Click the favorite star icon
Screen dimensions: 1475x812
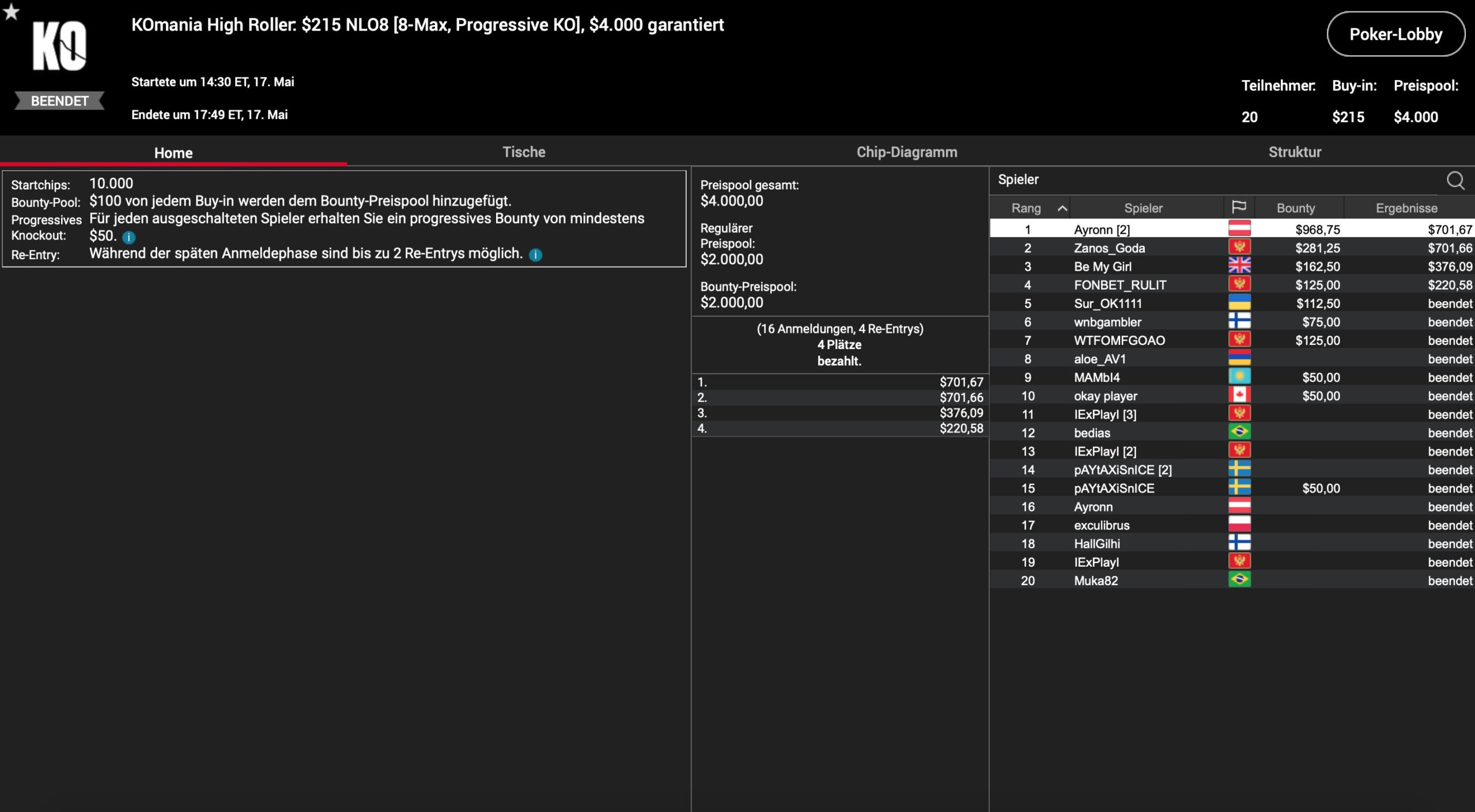11,12
